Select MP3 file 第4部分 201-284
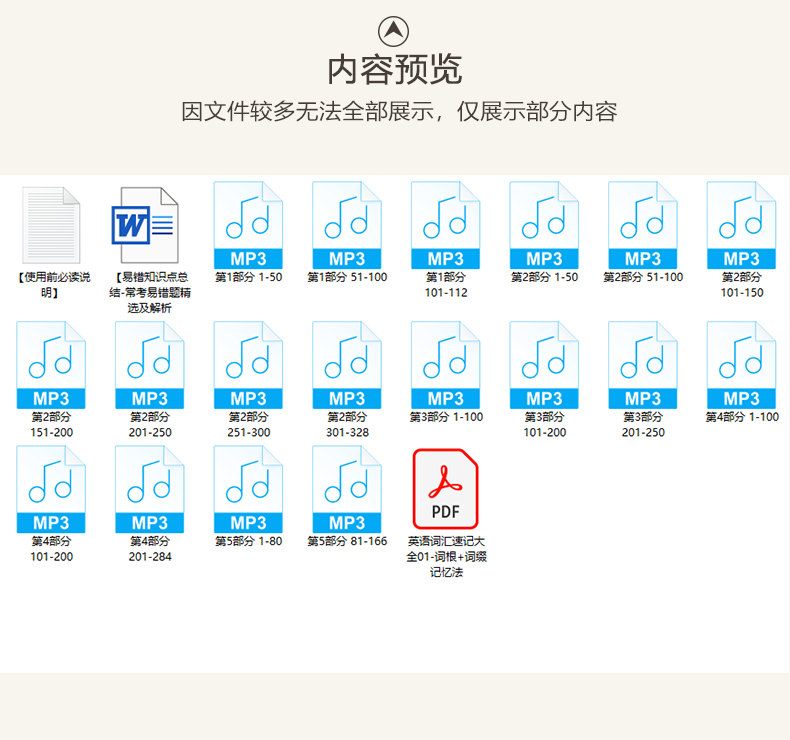 click(x=150, y=489)
